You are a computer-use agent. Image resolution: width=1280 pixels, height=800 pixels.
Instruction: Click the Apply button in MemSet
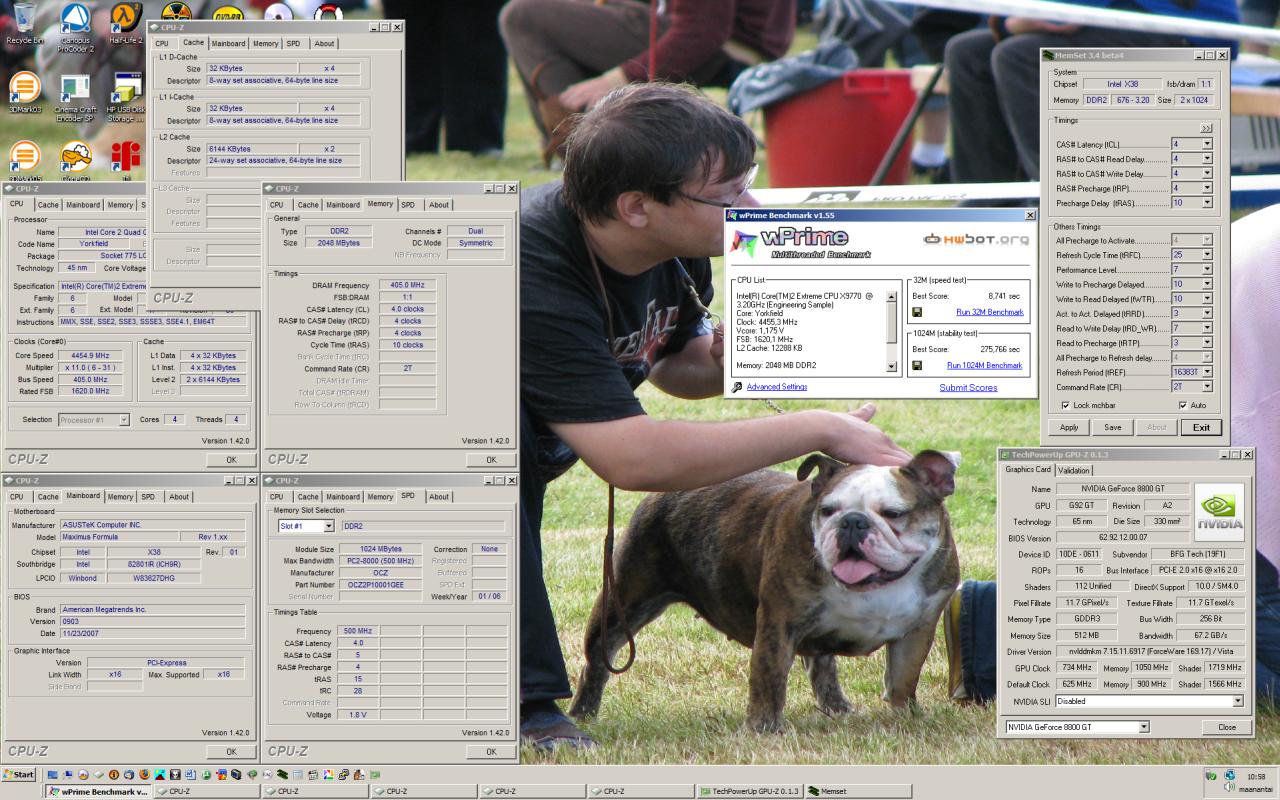pos(1069,427)
